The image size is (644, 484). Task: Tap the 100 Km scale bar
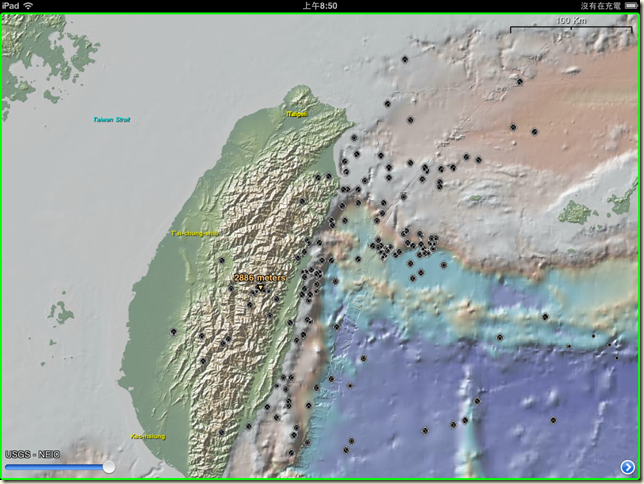tap(571, 25)
